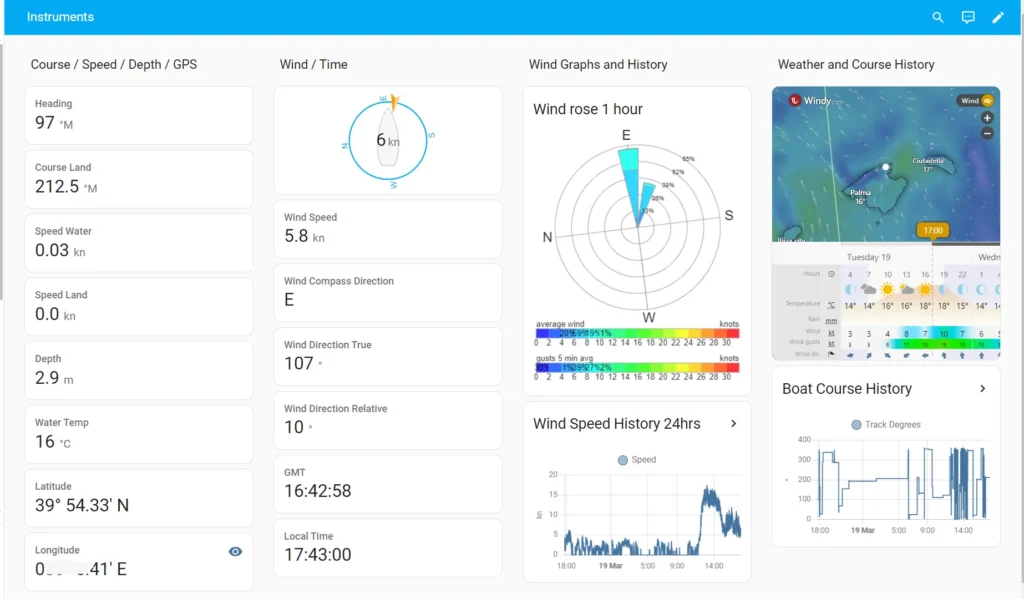1024x599 pixels.
Task: Click the boat position marker on map
Action: (886, 167)
